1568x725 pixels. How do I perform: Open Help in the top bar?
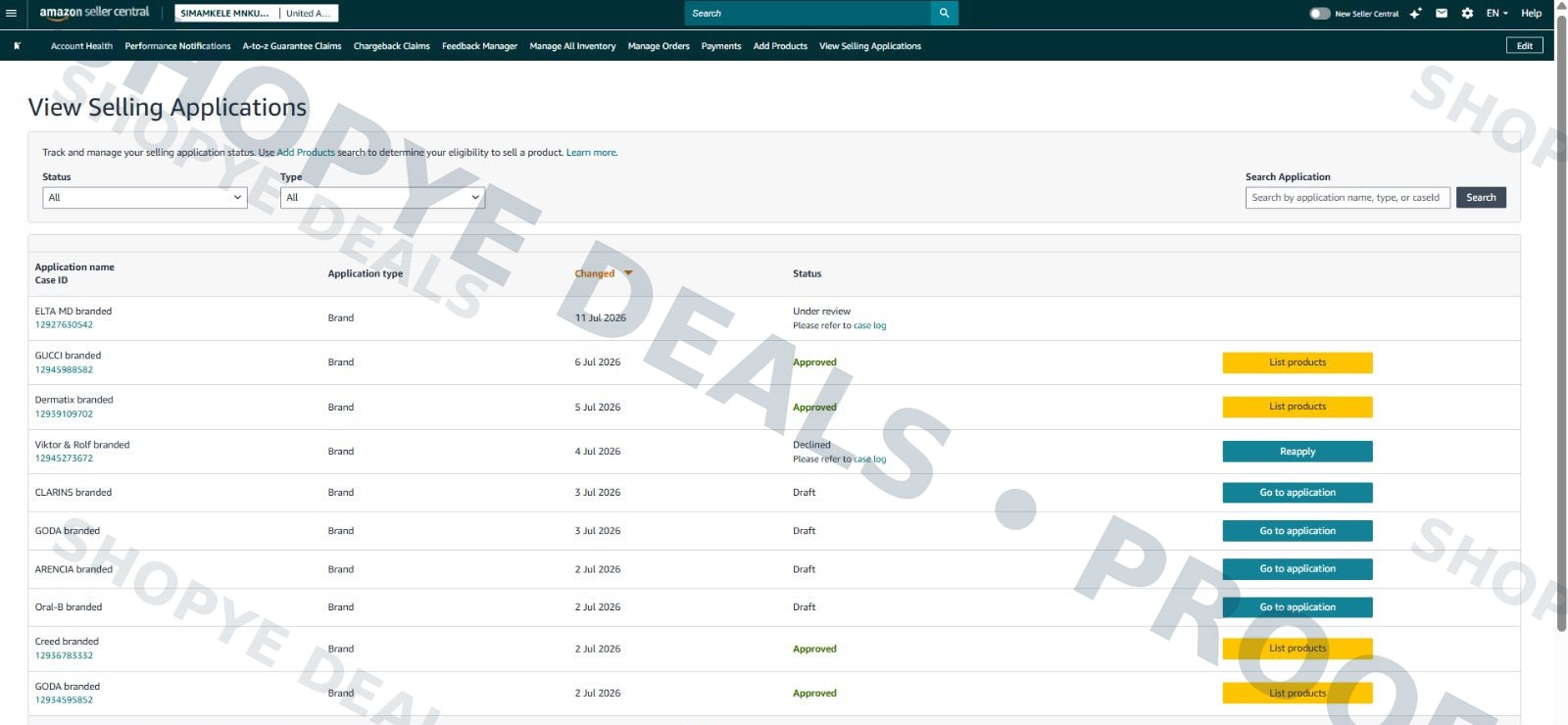(1531, 14)
